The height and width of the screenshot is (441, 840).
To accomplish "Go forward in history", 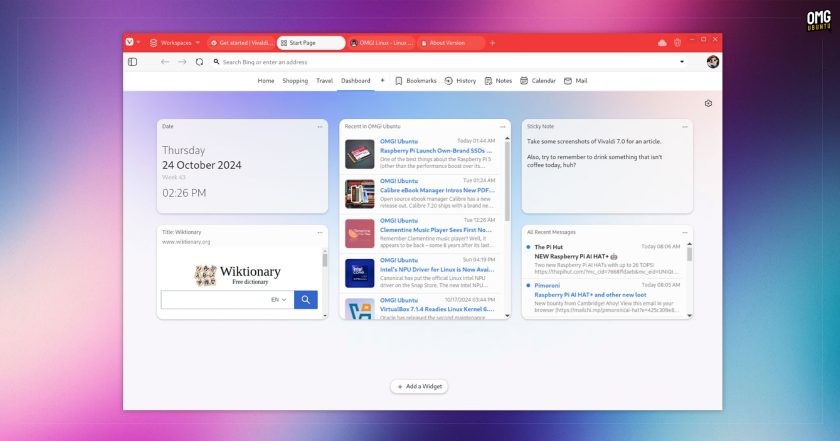I will (x=182, y=62).
